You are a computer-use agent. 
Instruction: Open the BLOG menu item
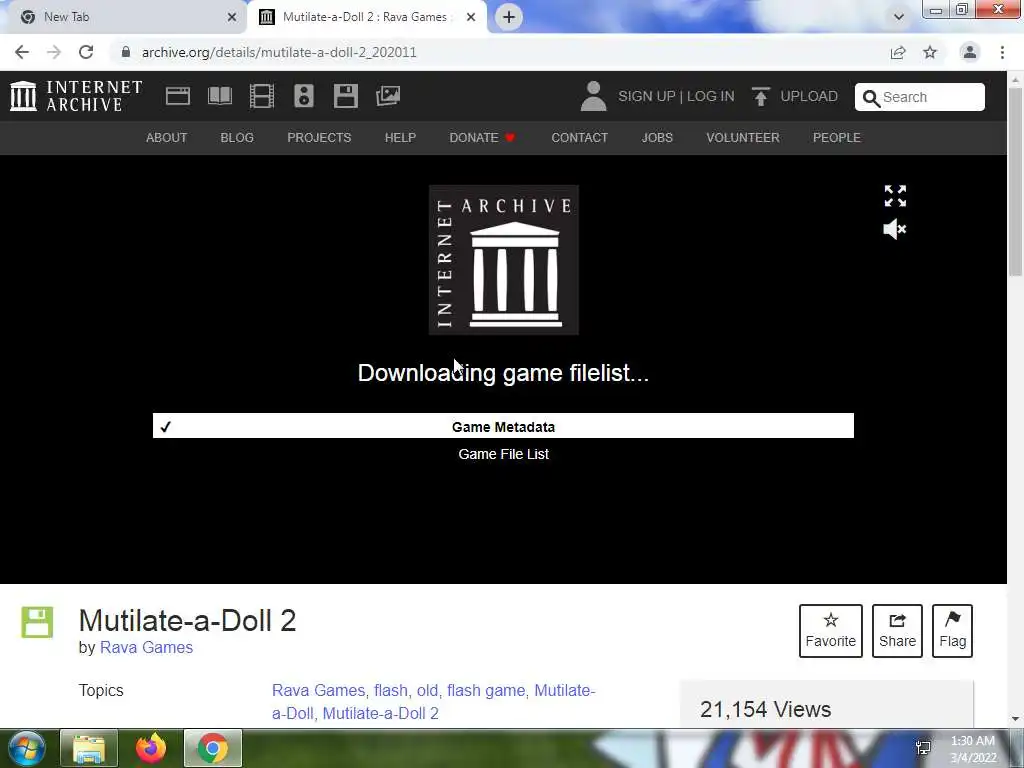(x=237, y=138)
